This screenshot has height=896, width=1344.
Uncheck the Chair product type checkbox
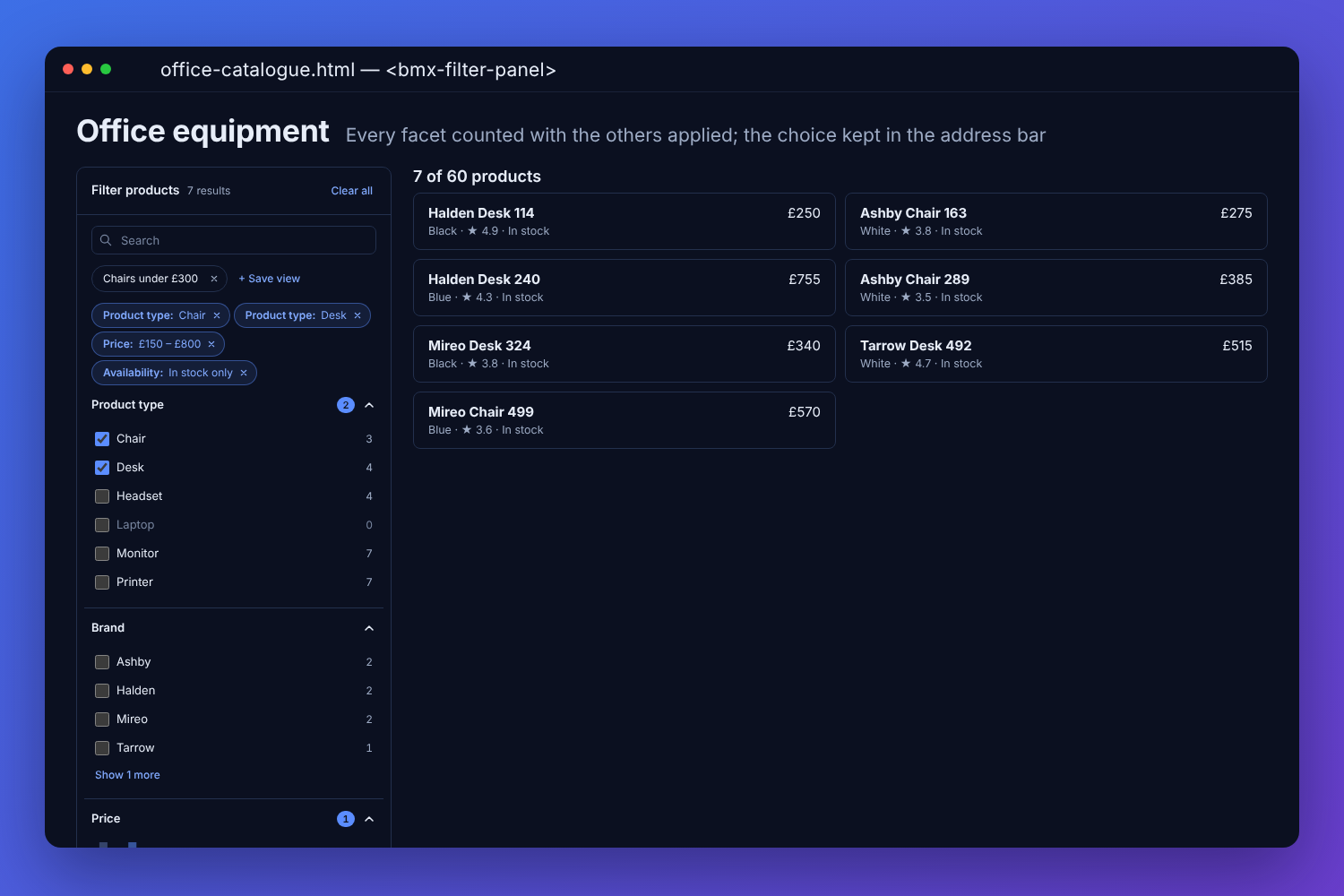tap(102, 439)
